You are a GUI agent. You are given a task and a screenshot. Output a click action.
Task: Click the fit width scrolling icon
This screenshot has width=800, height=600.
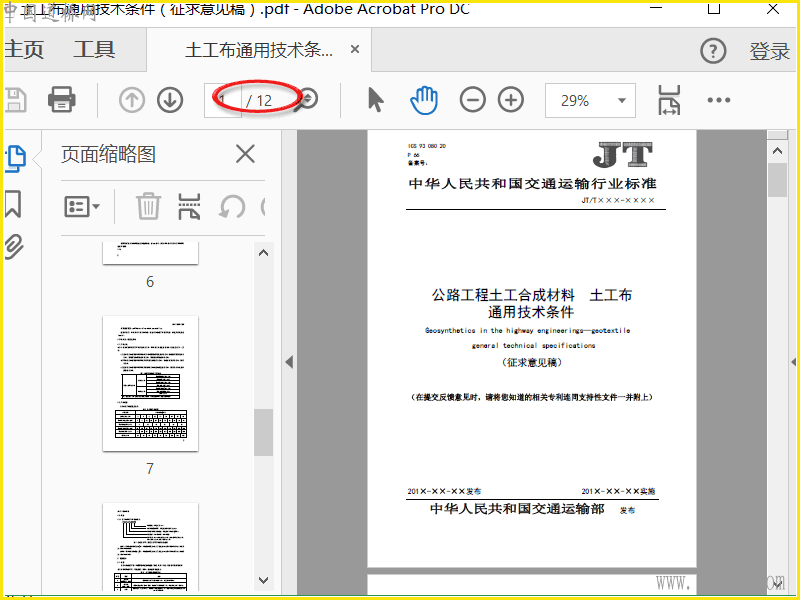669,100
